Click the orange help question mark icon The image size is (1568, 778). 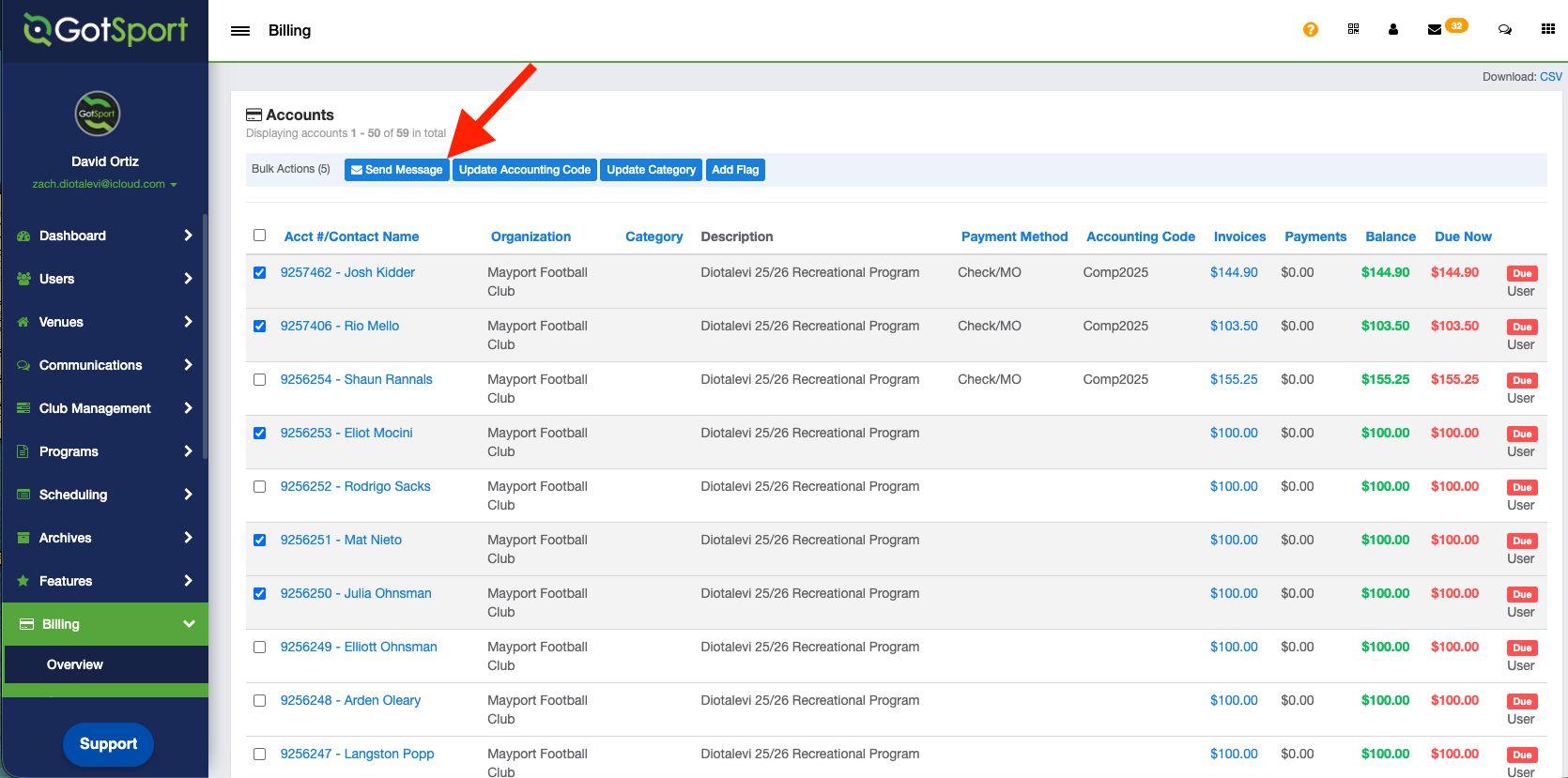pyautogui.click(x=1310, y=30)
